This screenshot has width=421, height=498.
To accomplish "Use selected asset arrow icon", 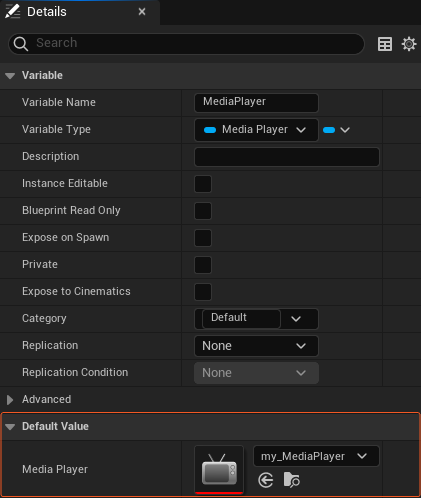I will point(266,480).
